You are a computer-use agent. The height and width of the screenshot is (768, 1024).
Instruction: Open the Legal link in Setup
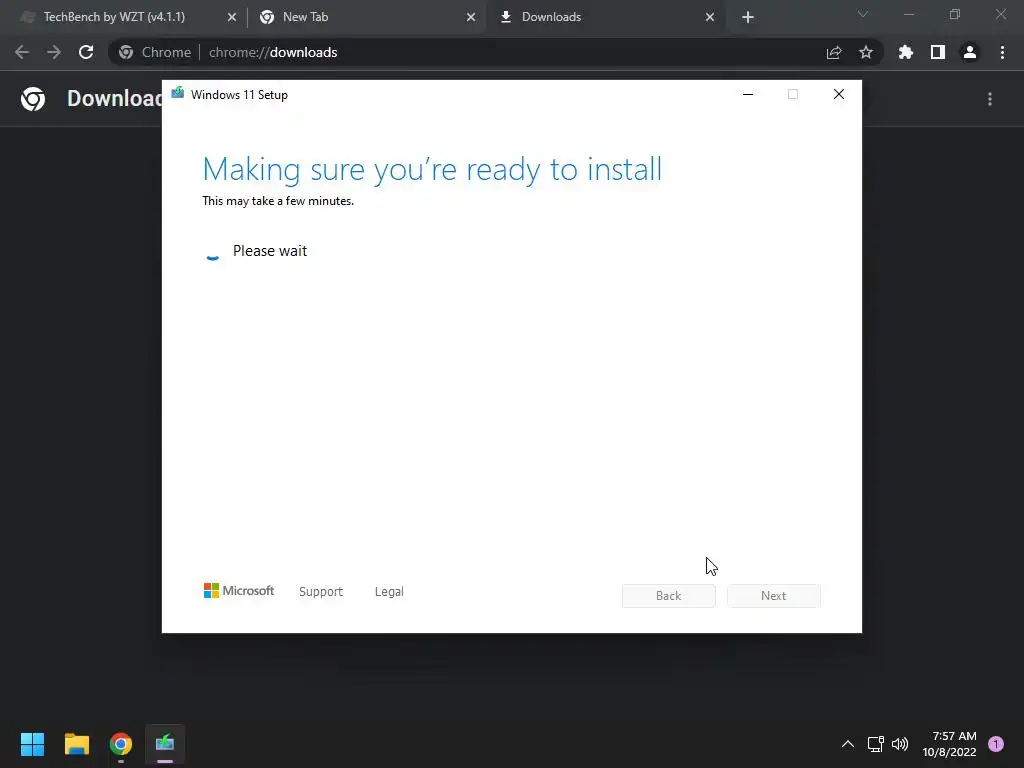coord(389,592)
